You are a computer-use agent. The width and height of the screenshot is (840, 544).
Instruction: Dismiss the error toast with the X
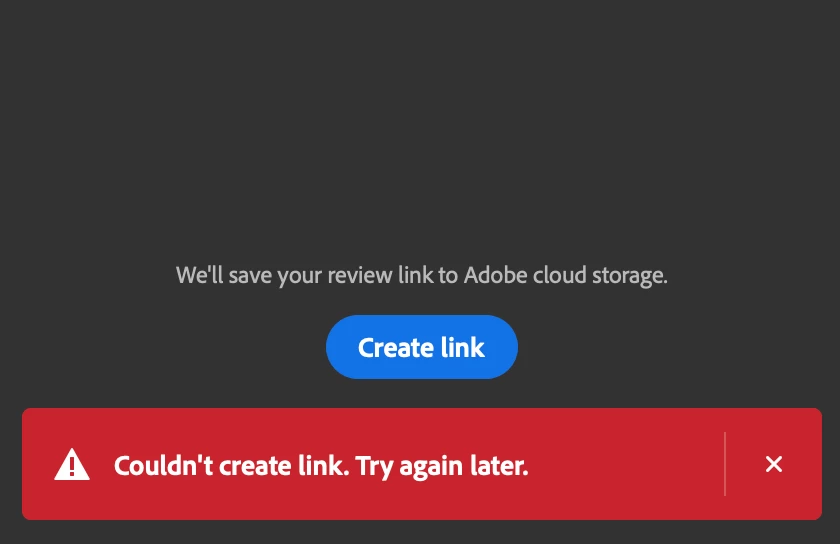[x=774, y=464]
